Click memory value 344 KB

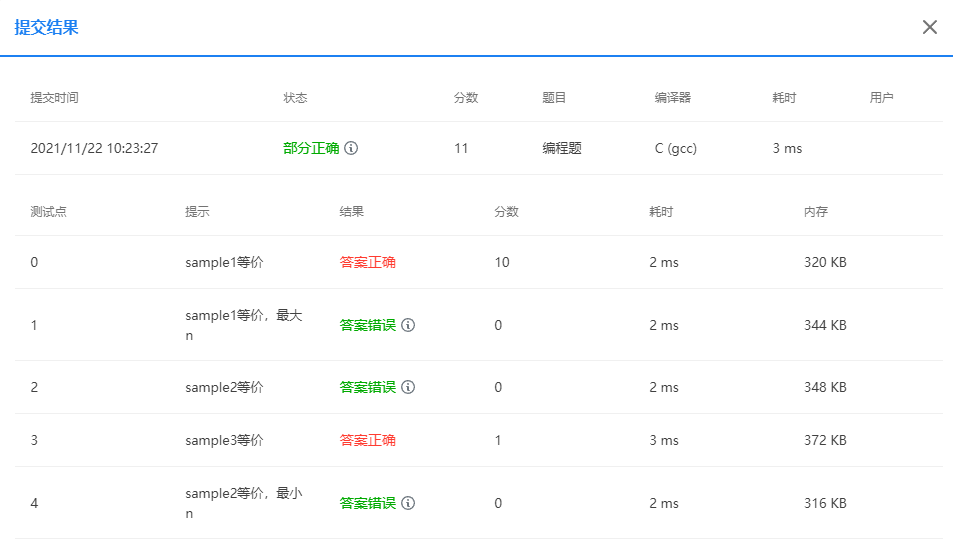[x=825, y=325]
